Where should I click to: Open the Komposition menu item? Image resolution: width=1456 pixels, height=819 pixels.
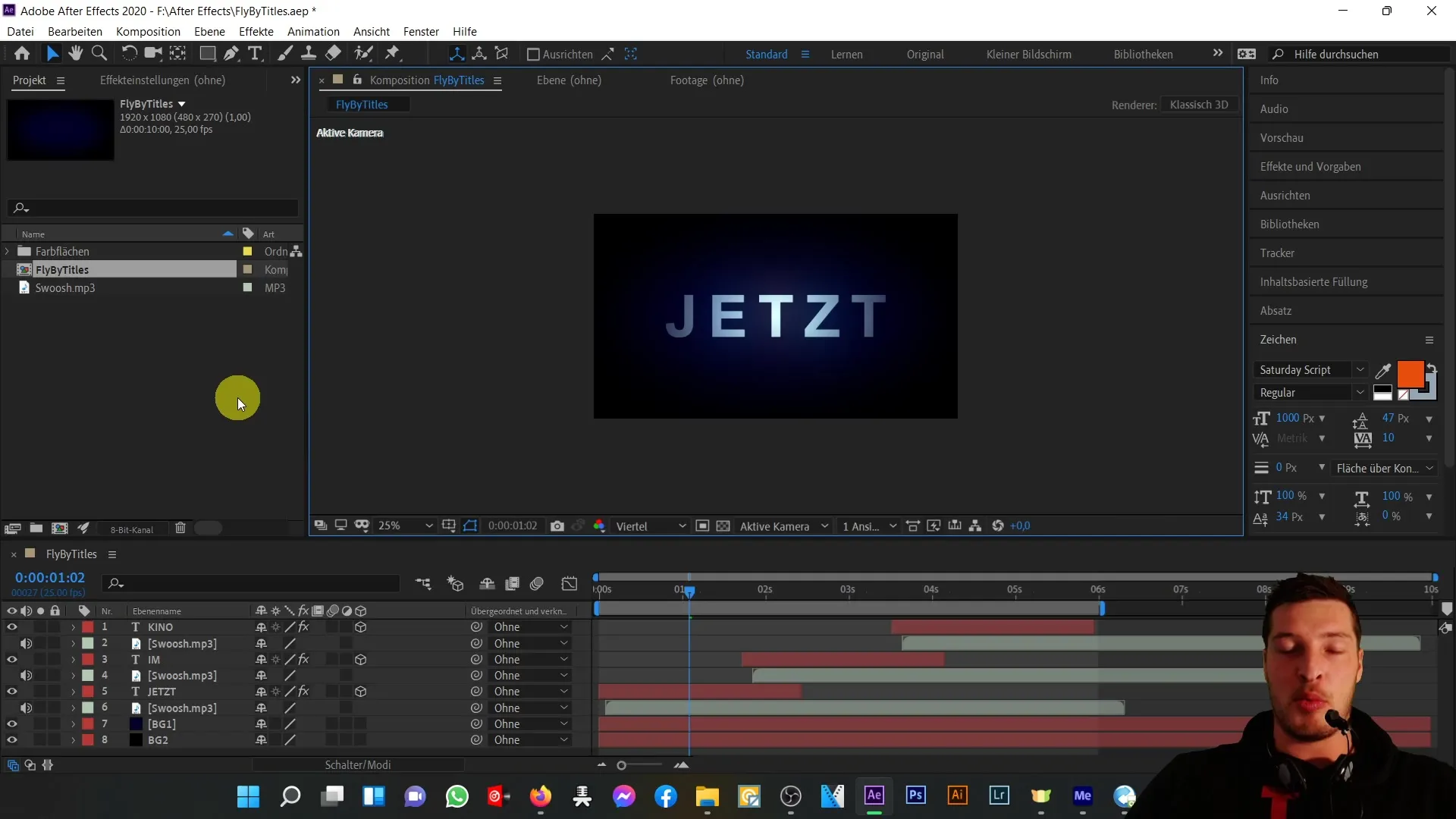pos(147,31)
